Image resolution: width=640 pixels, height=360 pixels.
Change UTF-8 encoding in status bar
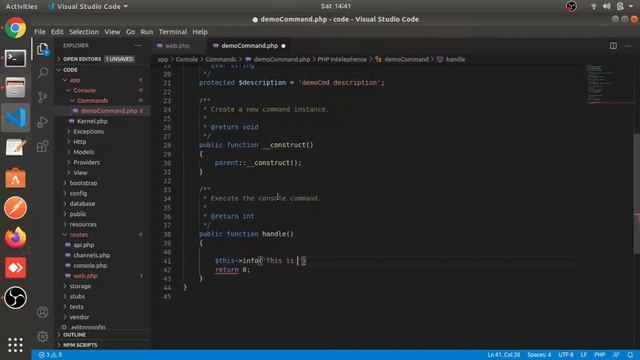pos(566,355)
